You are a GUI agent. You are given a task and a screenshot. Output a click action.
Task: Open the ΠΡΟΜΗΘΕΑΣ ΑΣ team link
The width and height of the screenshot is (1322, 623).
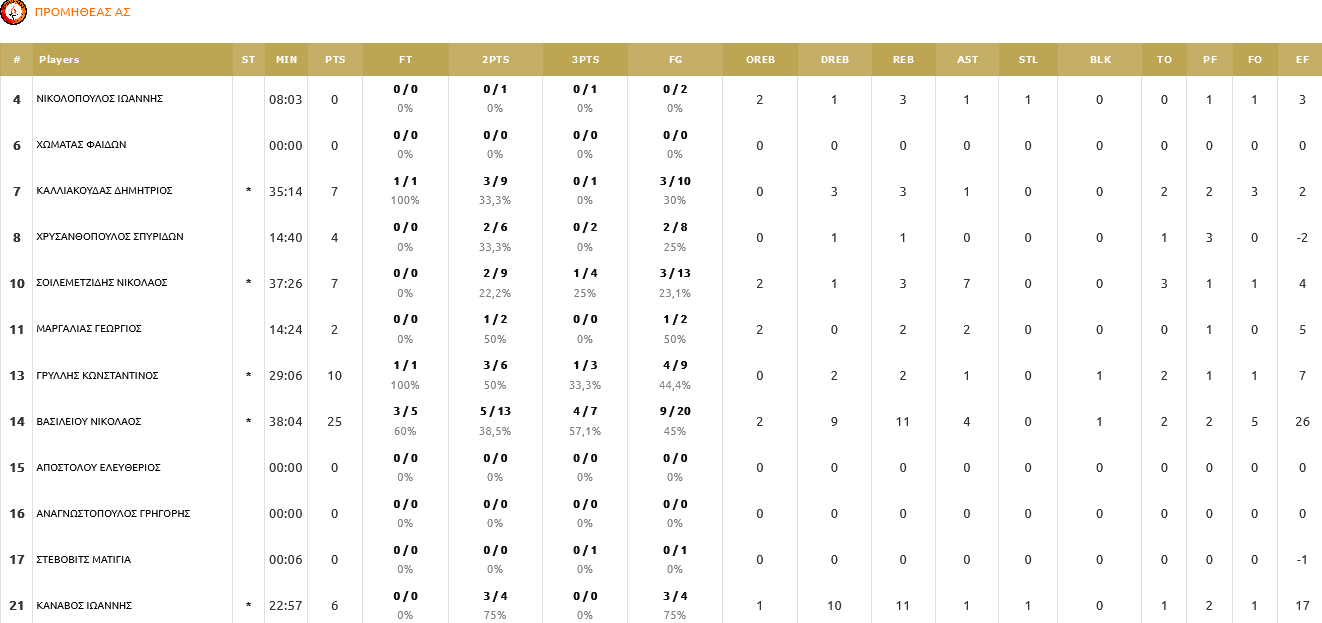point(82,12)
